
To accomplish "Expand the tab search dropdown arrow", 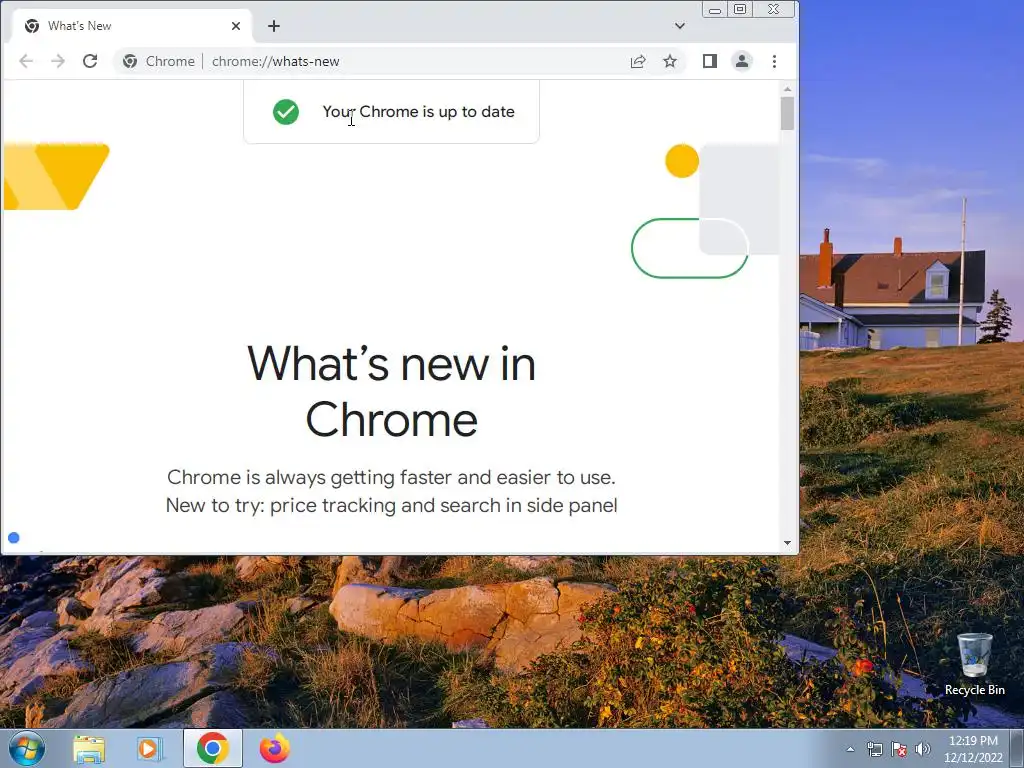I will [x=680, y=26].
